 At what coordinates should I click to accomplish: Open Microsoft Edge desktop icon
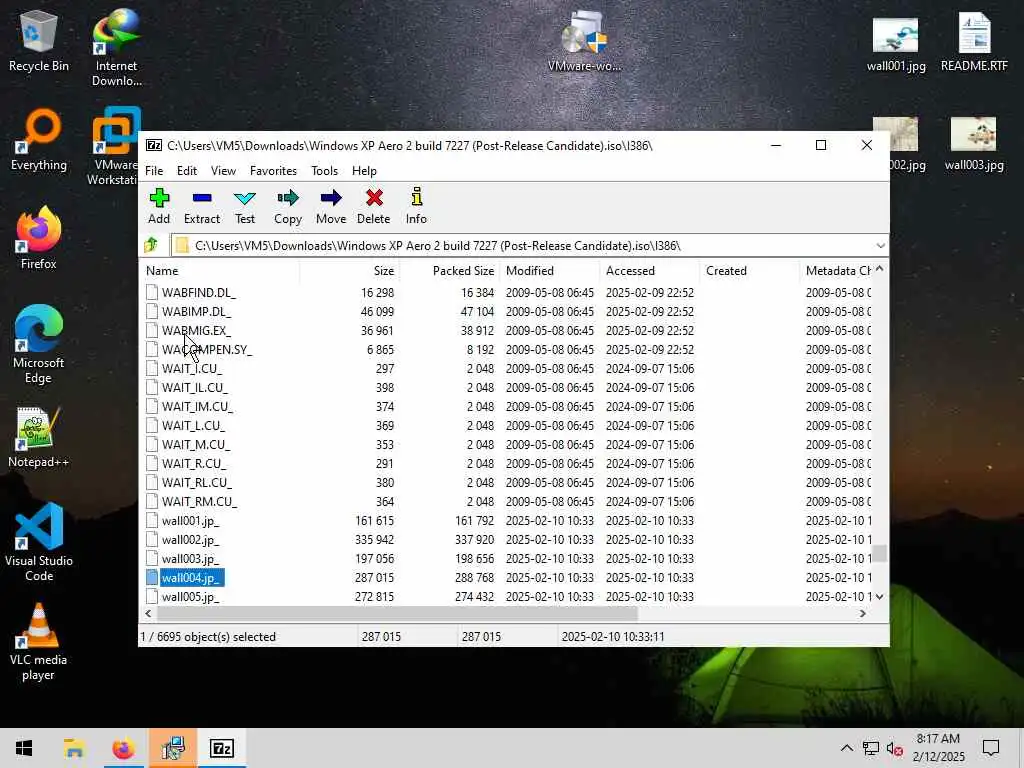tap(39, 345)
